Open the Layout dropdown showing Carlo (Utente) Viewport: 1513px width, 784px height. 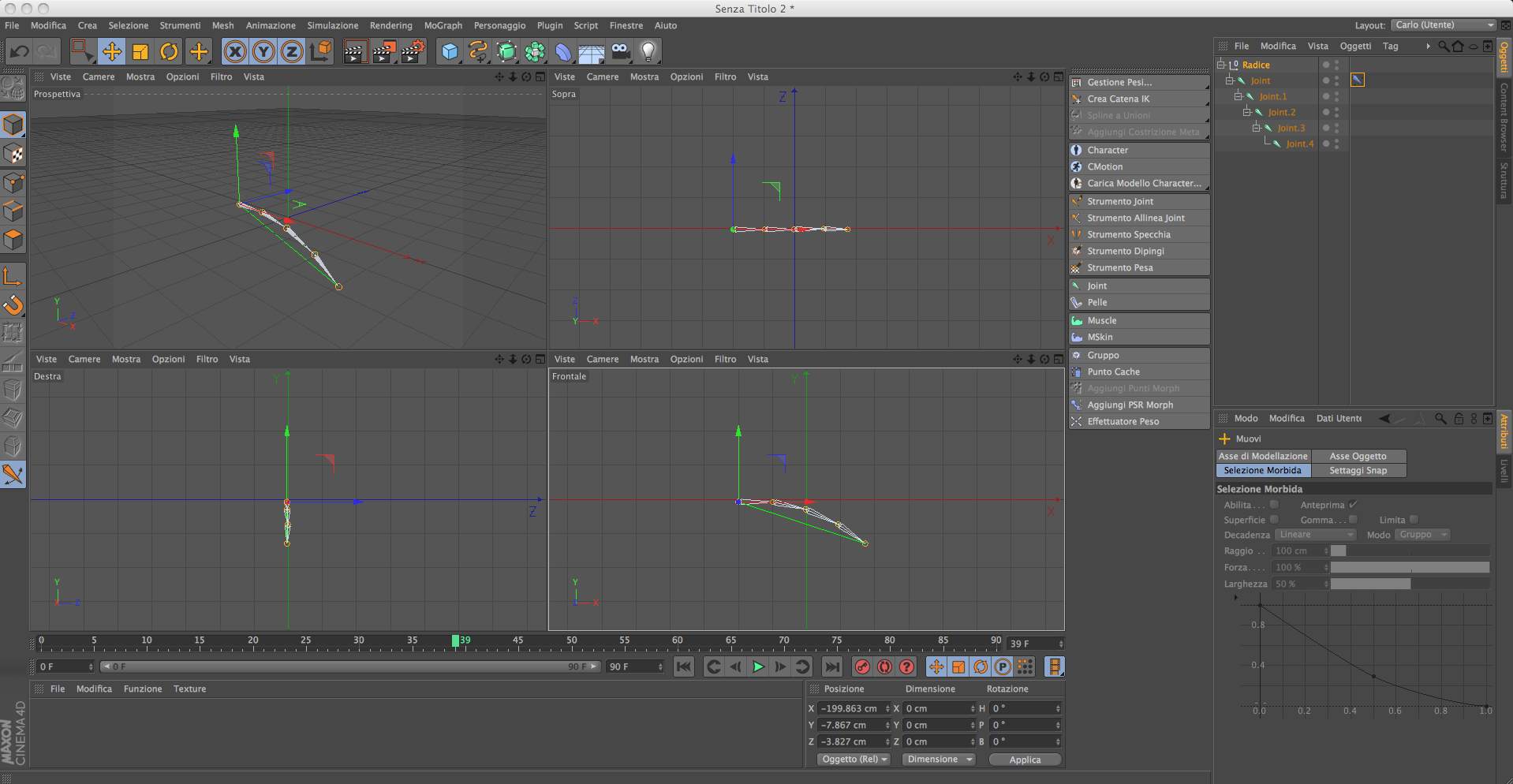pyautogui.click(x=1443, y=25)
